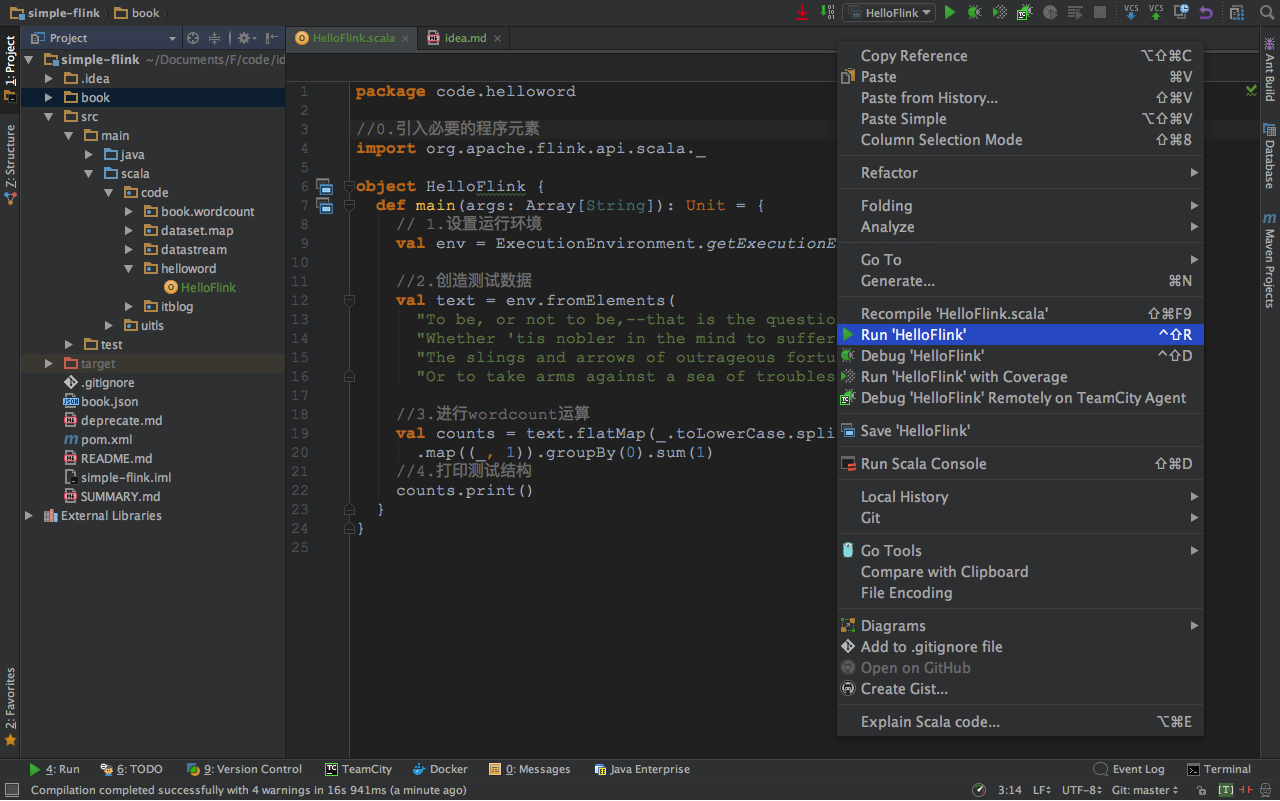Click the Debug bug icon in toolbar

[x=974, y=12]
